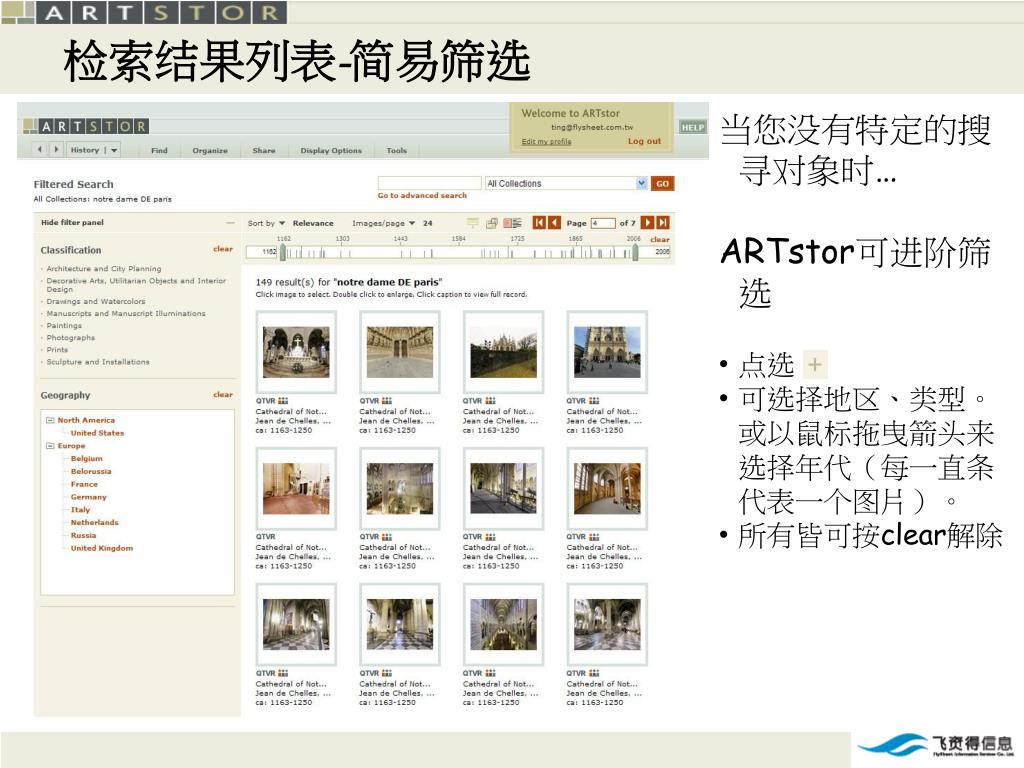Click the history forward arrow
Image resolution: width=1024 pixels, height=768 pixels.
click(56, 150)
